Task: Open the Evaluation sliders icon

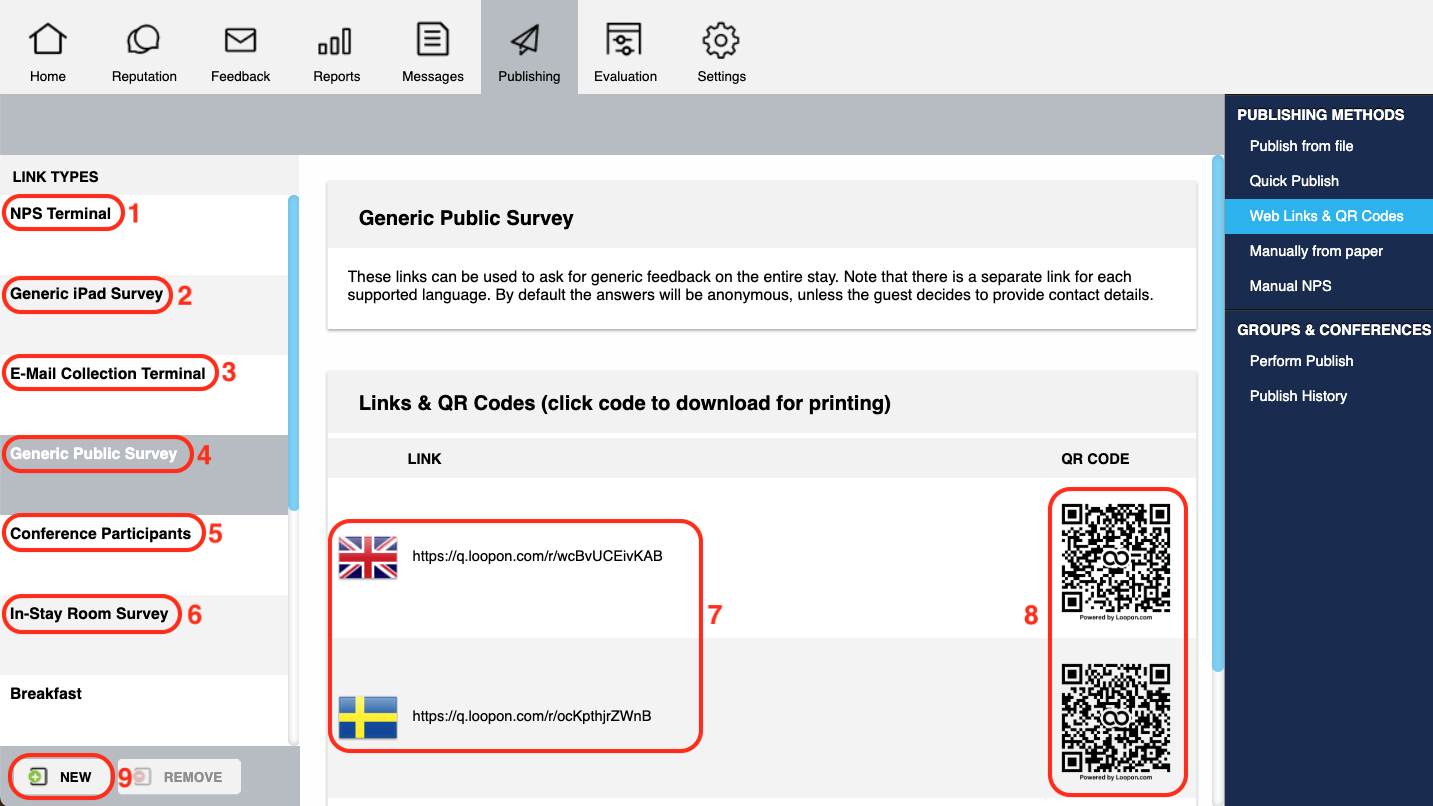Action: pos(624,41)
